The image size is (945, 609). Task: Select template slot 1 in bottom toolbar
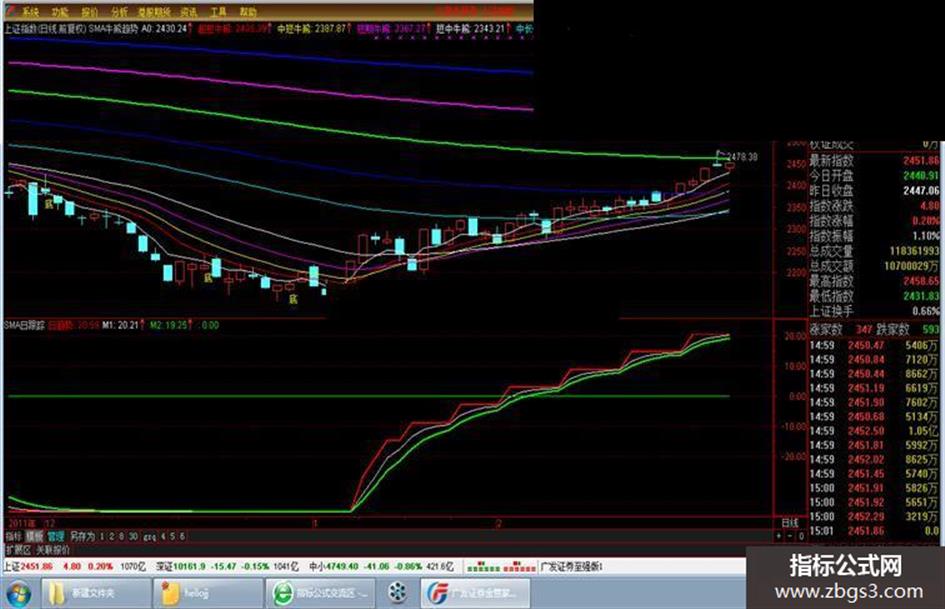coord(102,536)
